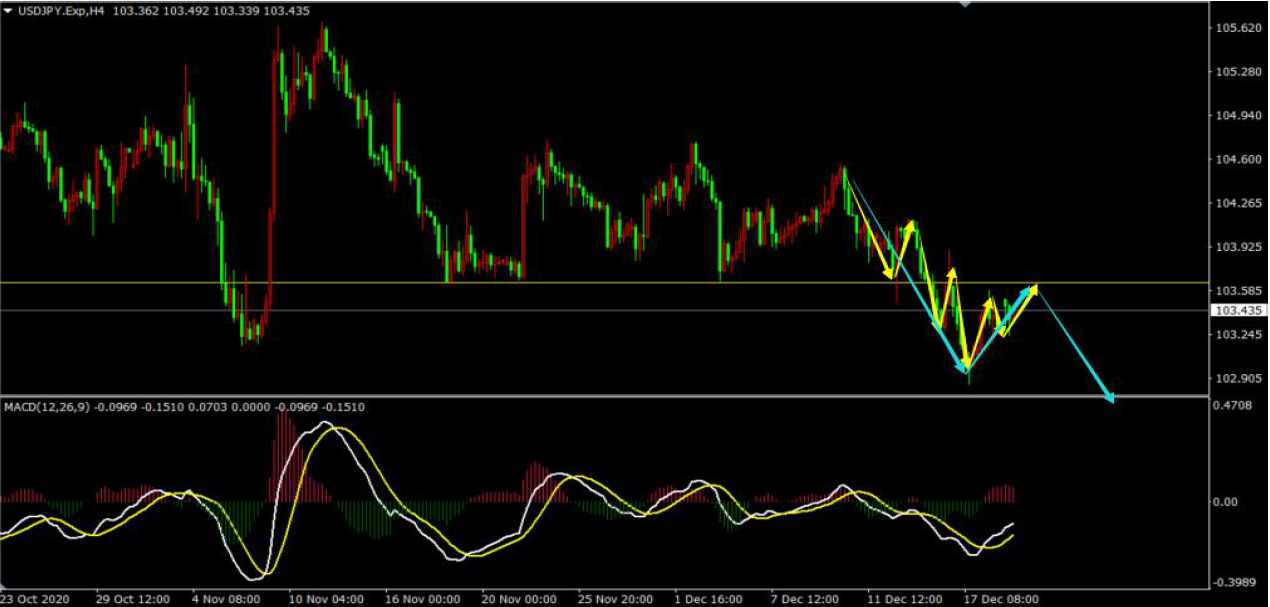This screenshot has width=1270, height=607.
Task: Click the 16 Nov 00:00 time label
Action: click(x=423, y=599)
